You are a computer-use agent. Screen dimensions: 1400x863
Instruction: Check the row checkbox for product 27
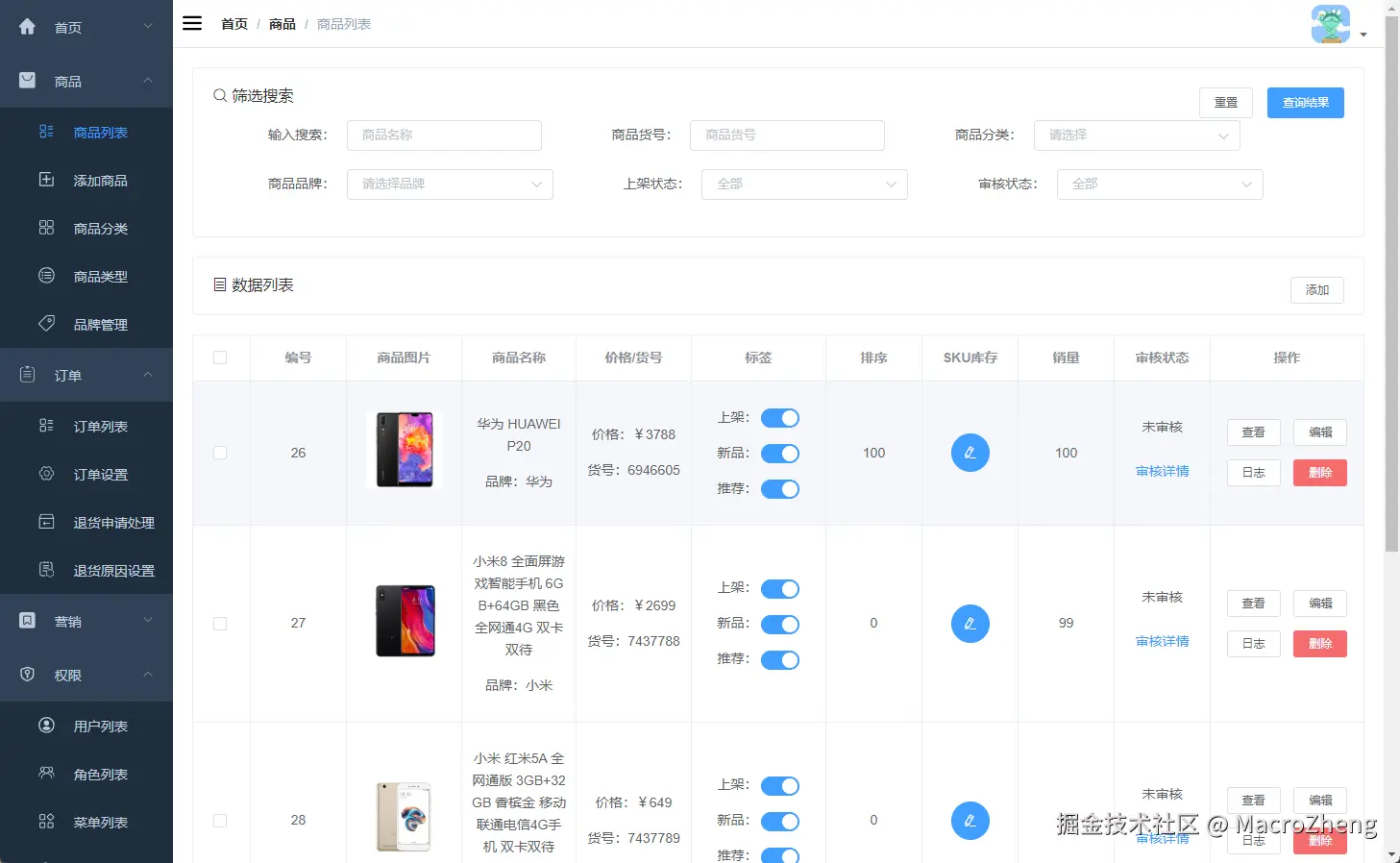(220, 624)
